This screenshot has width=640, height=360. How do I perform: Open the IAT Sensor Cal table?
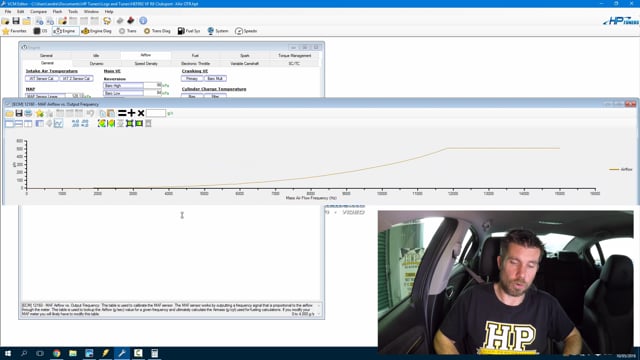pos(42,78)
